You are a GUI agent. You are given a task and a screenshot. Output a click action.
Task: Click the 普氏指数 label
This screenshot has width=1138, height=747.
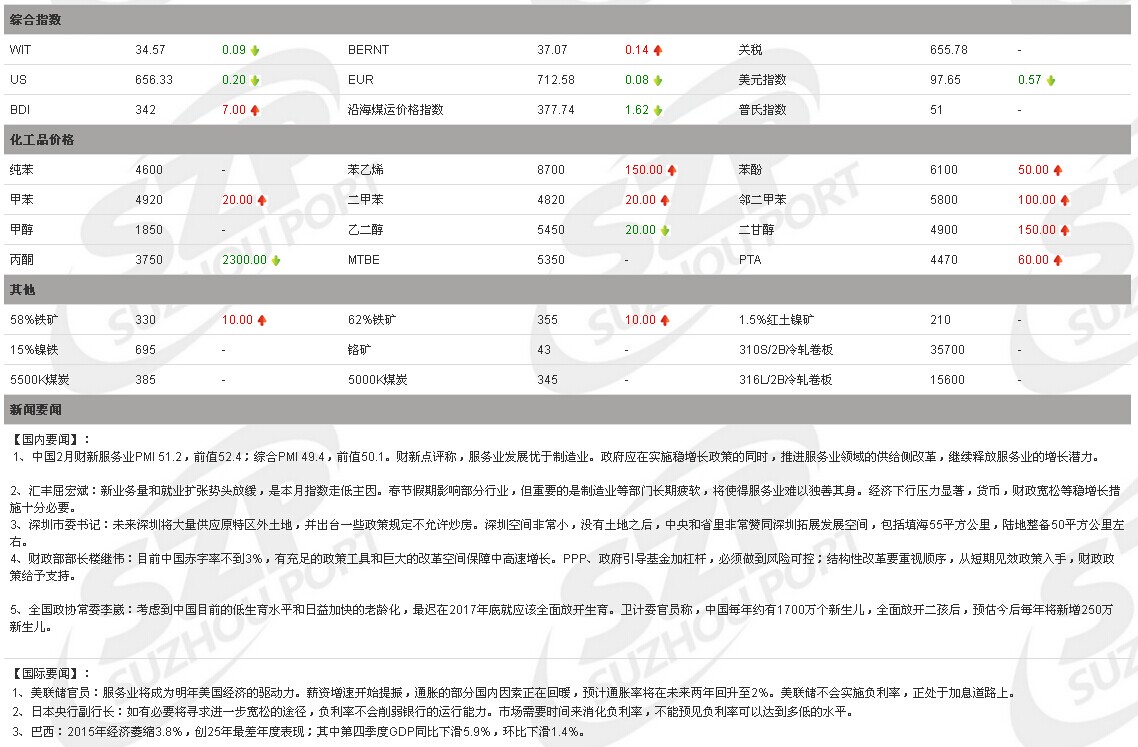762,110
